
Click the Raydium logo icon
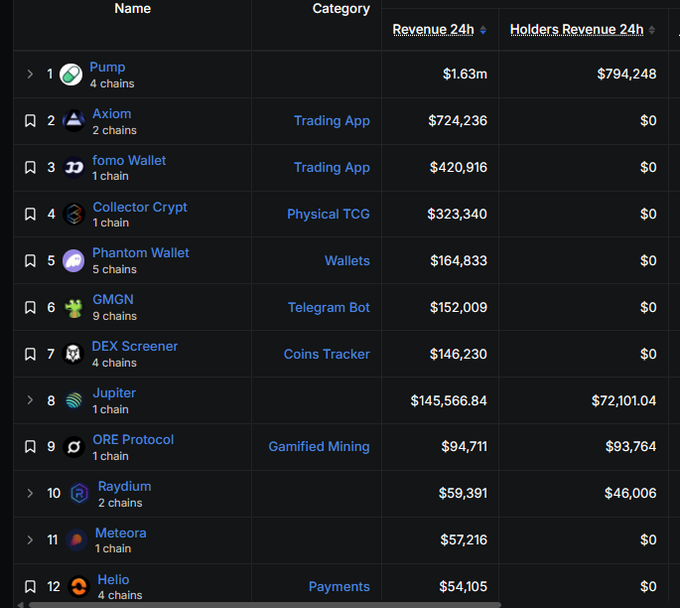point(79,494)
